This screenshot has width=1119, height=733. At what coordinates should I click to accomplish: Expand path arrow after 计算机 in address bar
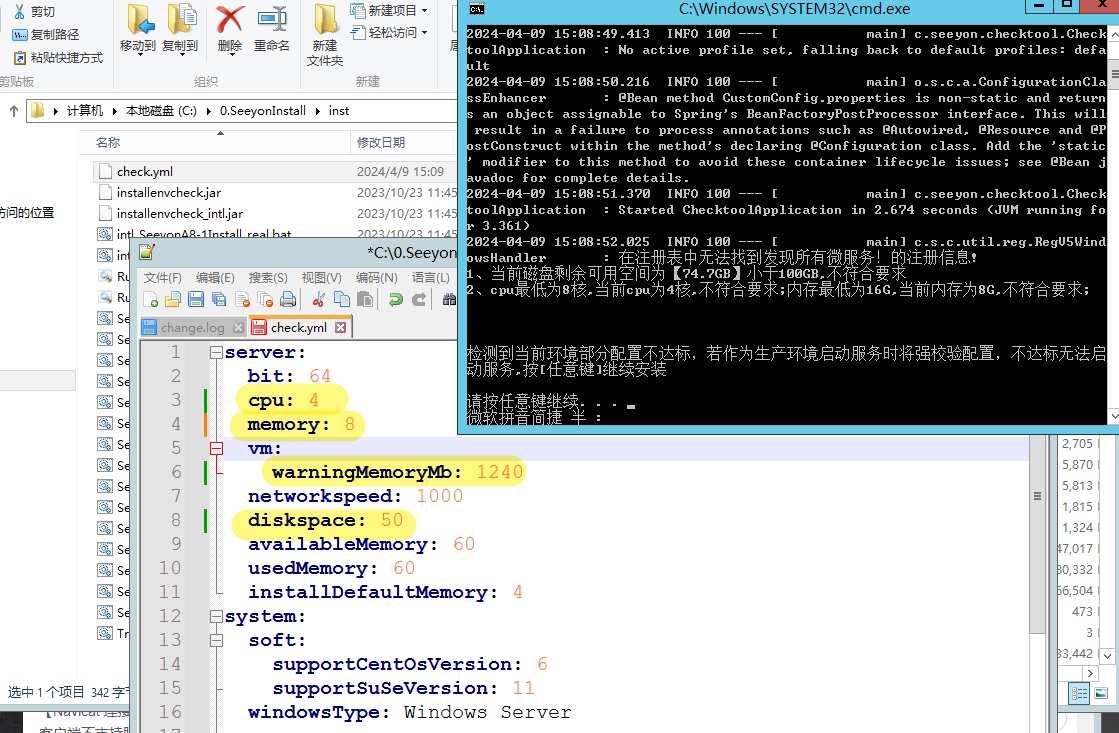point(115,111)
